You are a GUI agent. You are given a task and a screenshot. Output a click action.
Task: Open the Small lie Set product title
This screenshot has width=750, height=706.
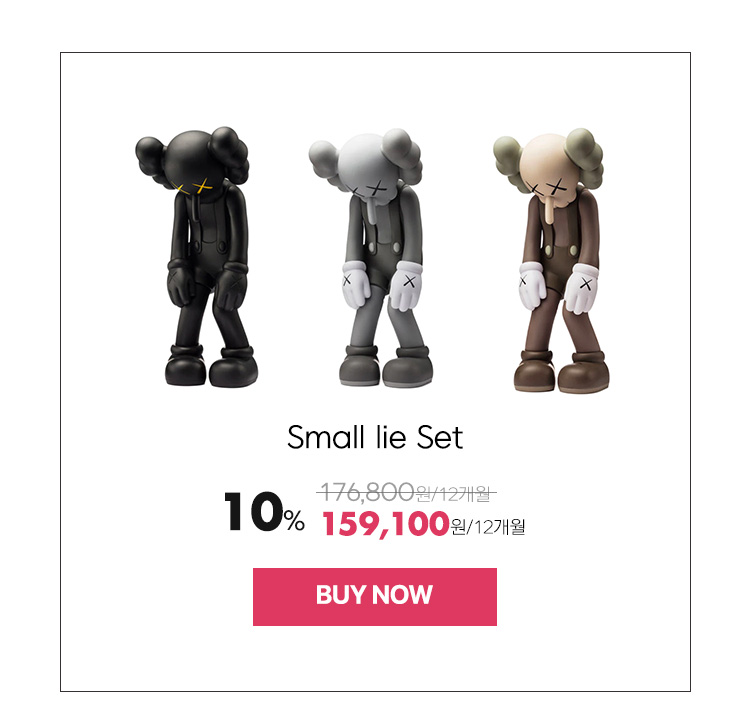375,437
